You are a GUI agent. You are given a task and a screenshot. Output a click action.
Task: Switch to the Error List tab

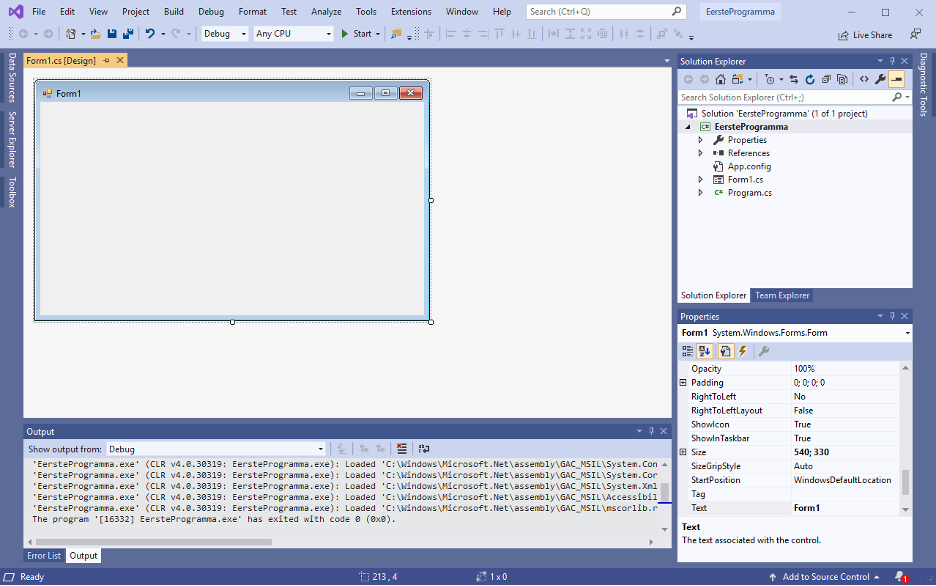click(x=44, y=556)
